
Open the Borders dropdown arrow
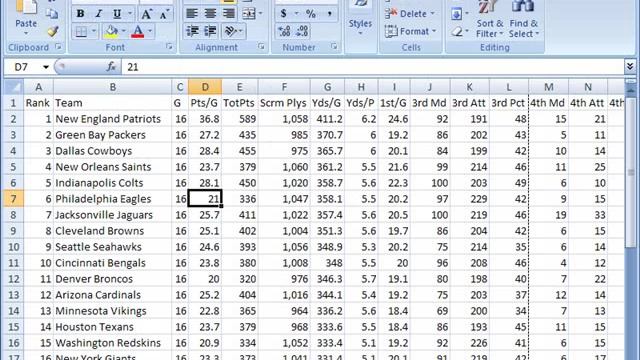point(94,31)
